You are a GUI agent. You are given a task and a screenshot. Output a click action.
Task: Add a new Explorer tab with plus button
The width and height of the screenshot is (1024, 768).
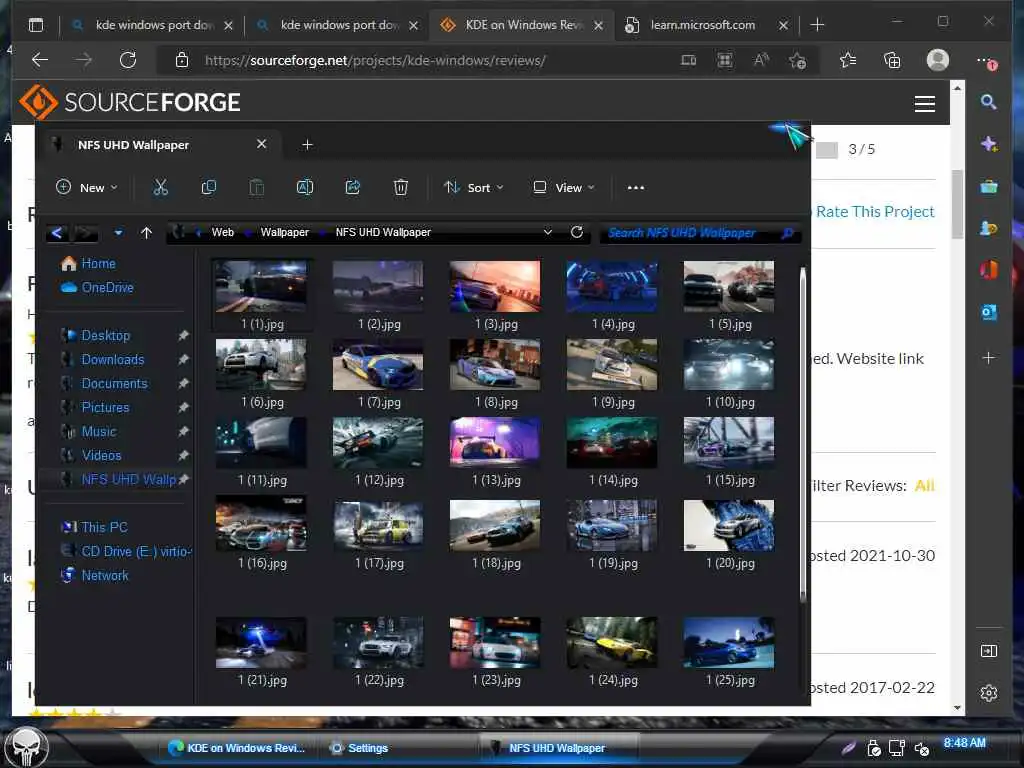pyautogui.click(x=307, y=144)
